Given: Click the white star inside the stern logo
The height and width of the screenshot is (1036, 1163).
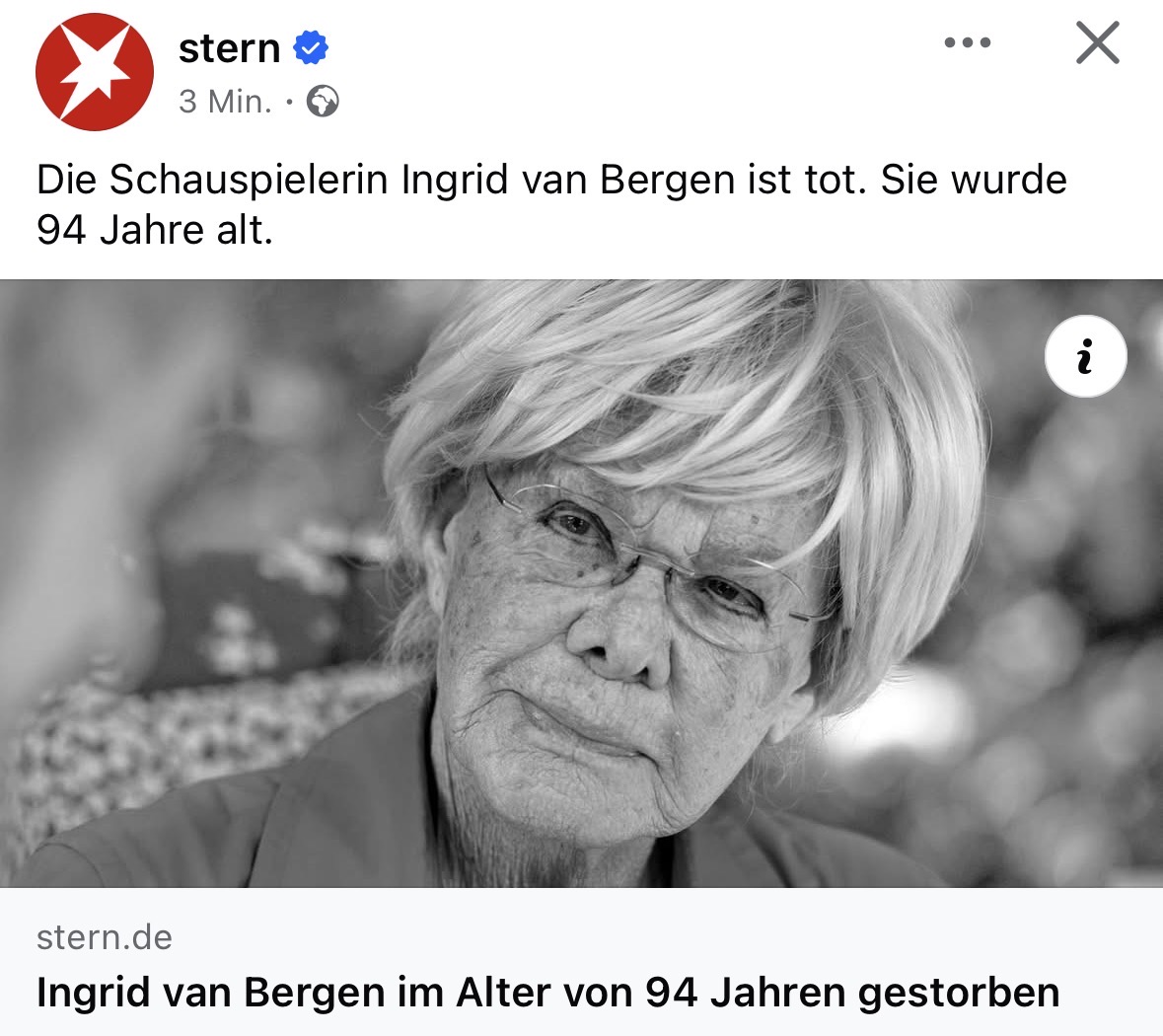Looking at the screenshot, I should (x=94, y=72).
